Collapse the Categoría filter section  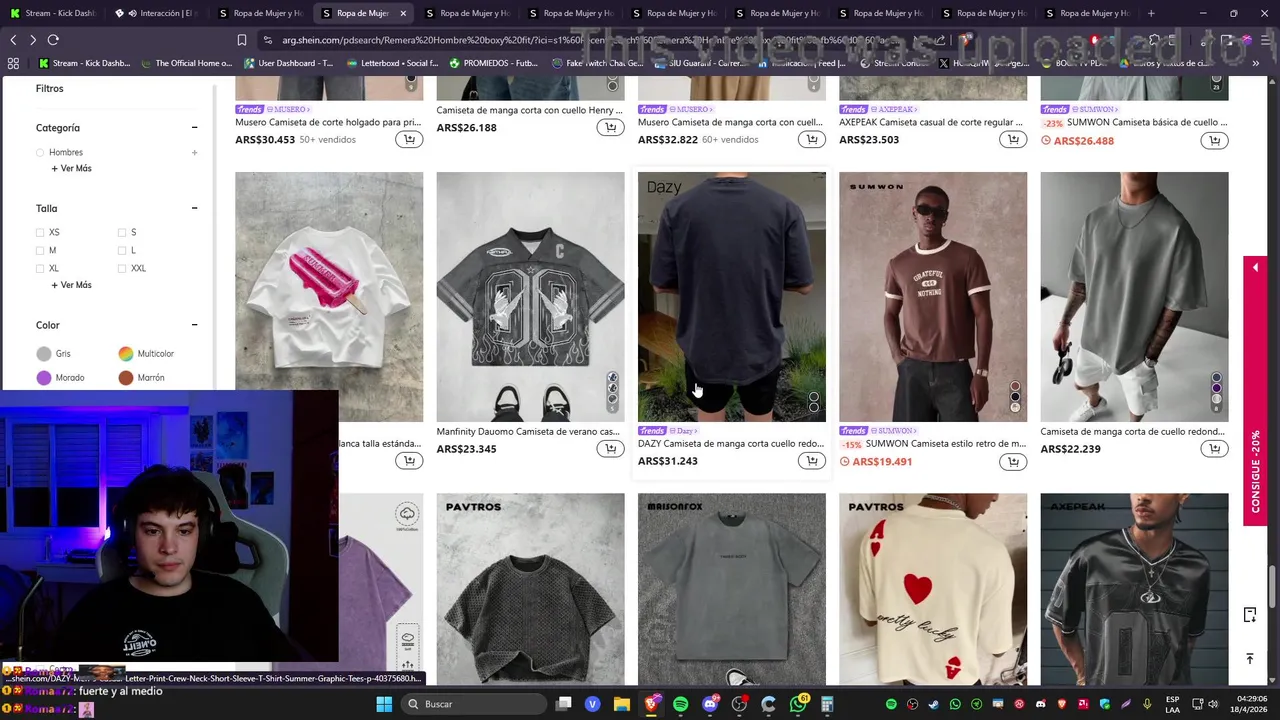click(x=194, y=128)
